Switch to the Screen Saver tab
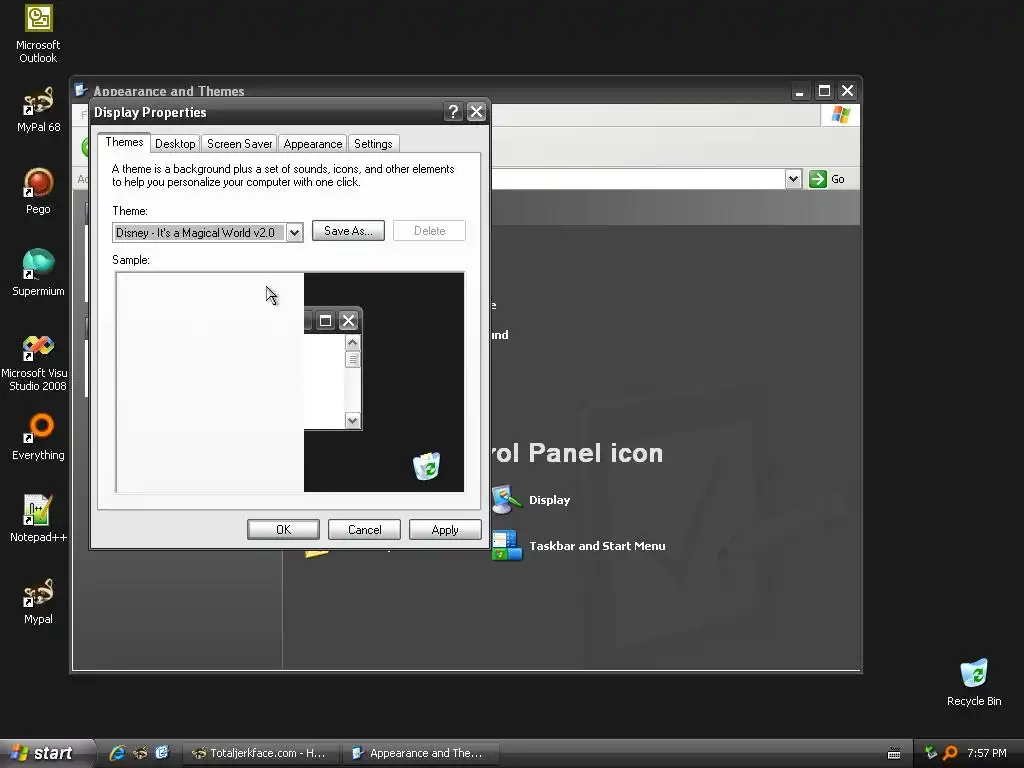The height and width of the screenshot is (768, 1024). pos(239,144)
